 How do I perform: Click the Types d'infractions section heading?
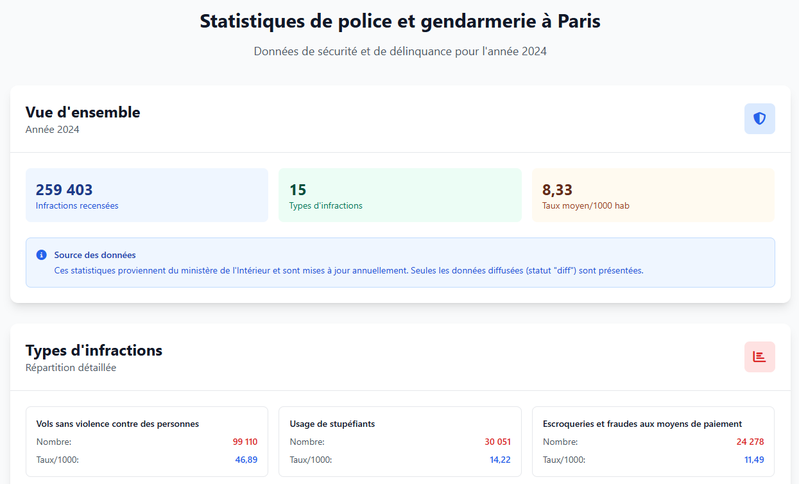[94, 350]
